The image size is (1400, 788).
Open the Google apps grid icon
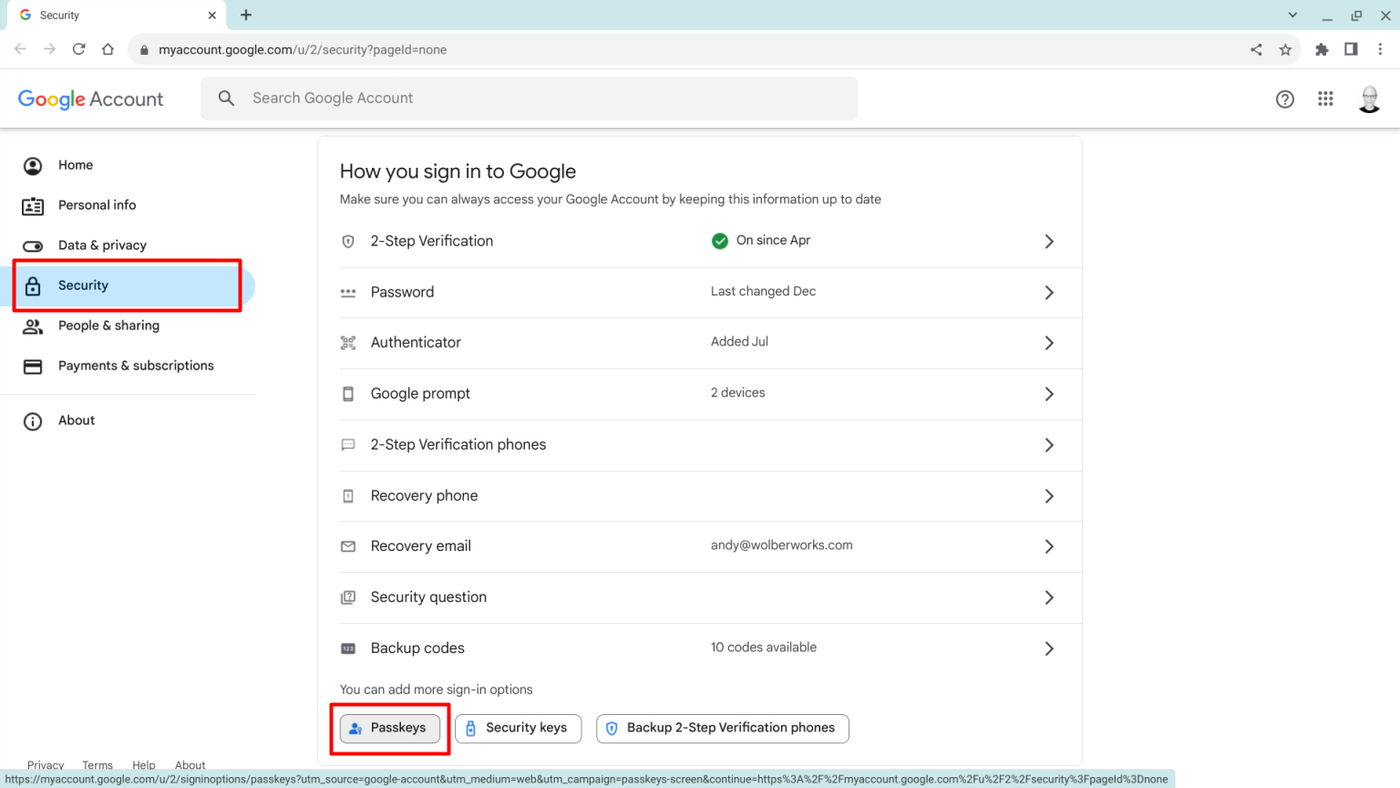(x=1326, y=99)
